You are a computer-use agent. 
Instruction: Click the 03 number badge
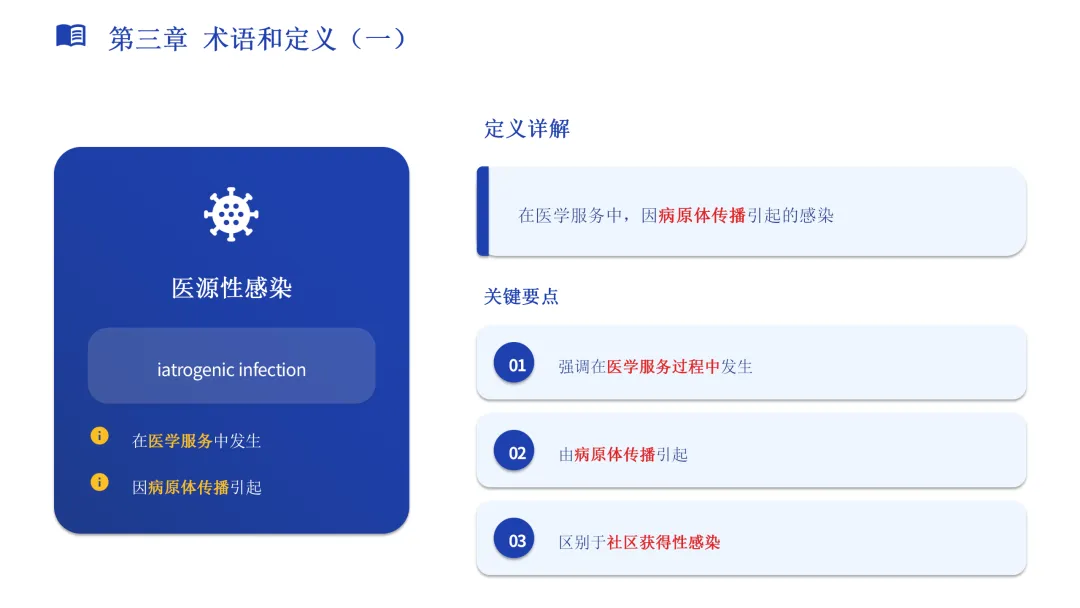click(x=517, y=541)
